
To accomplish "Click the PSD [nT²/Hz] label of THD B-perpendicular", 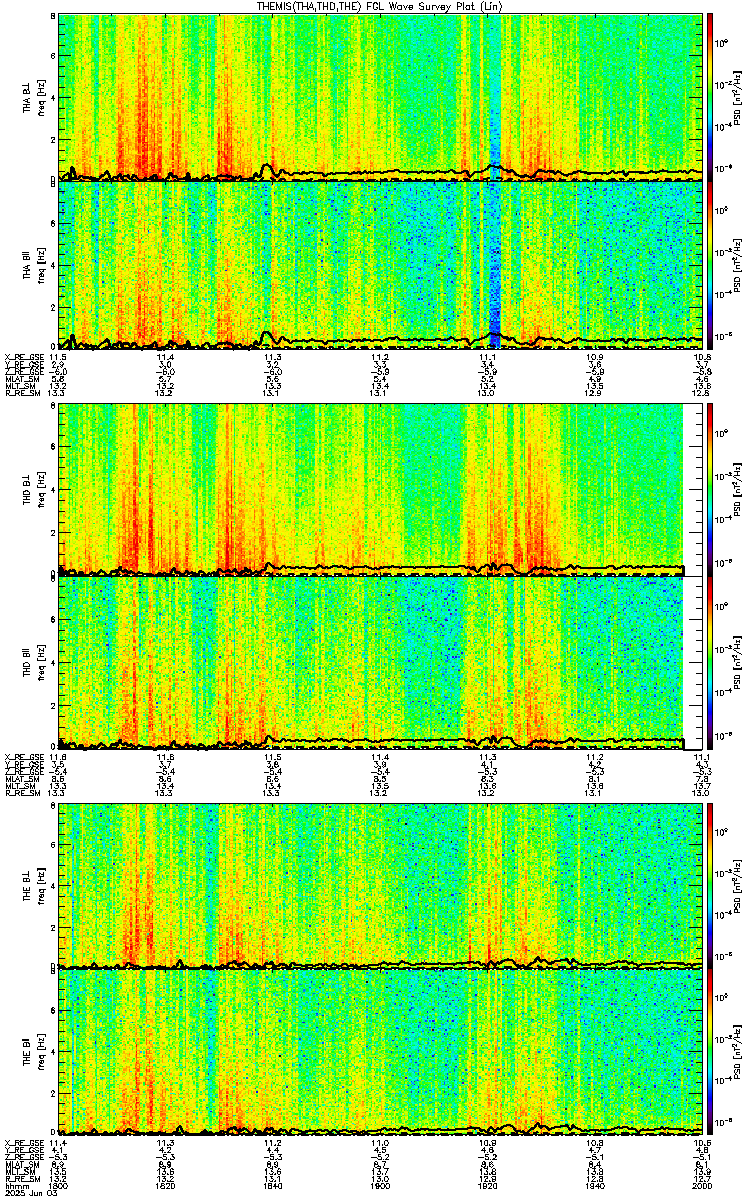I will [x=737, y=490].
